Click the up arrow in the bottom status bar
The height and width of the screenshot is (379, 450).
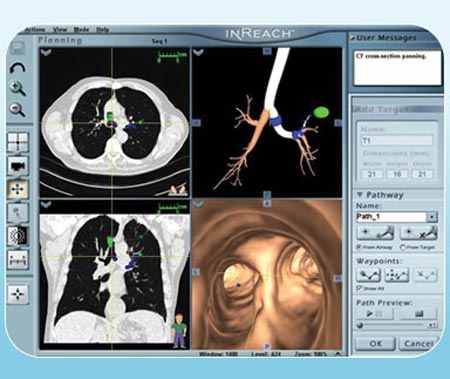[x=338, y=354]
